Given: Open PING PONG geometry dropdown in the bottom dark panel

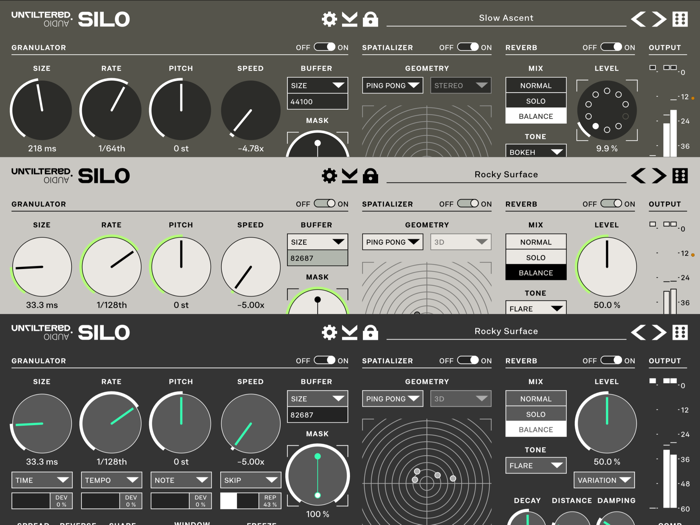Looking at the screenshot, I should [x=392, y=399].
